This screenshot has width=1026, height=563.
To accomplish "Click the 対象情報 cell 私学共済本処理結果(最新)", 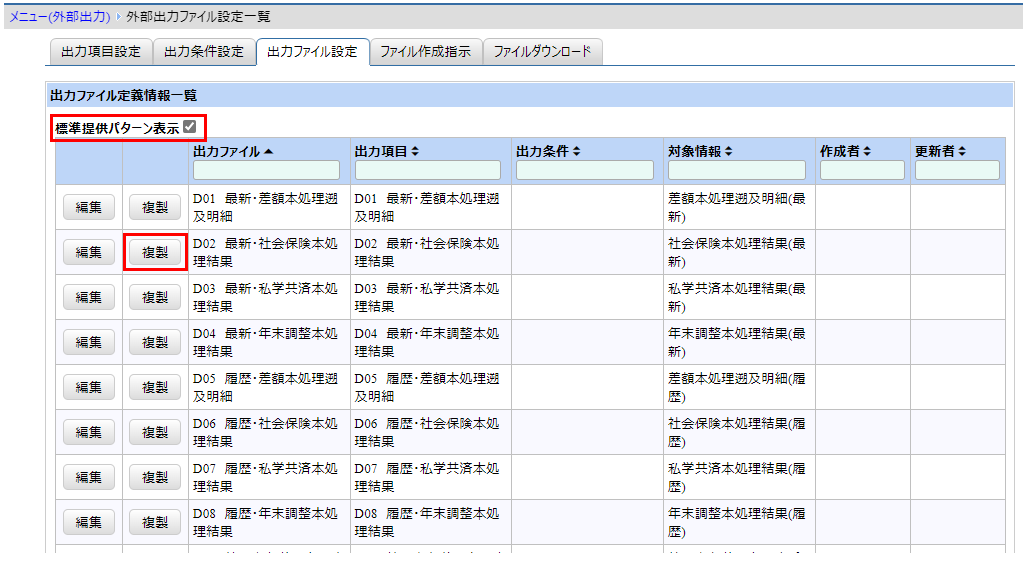I will point(739,297).
